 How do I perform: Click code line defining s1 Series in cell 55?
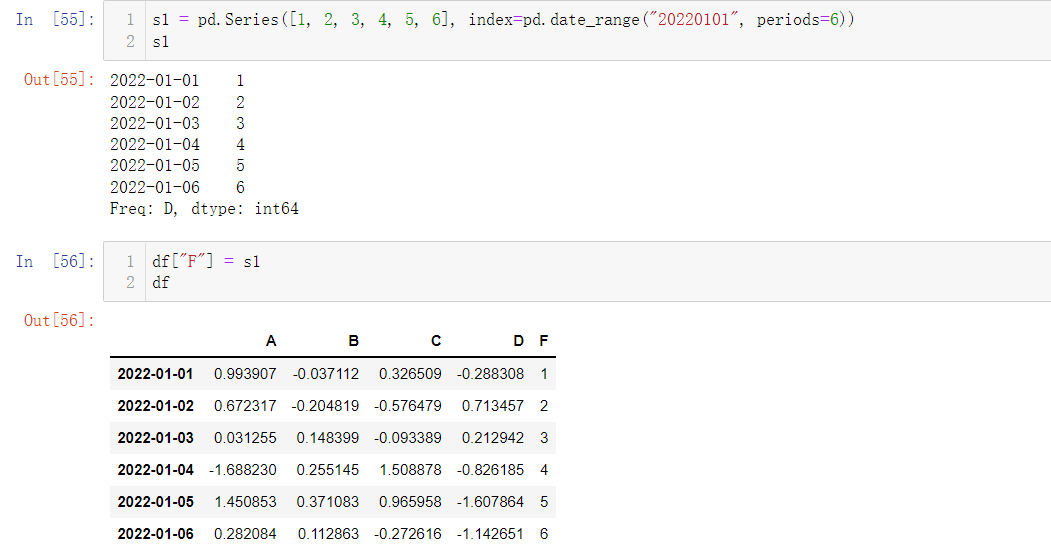coord(503,19)
